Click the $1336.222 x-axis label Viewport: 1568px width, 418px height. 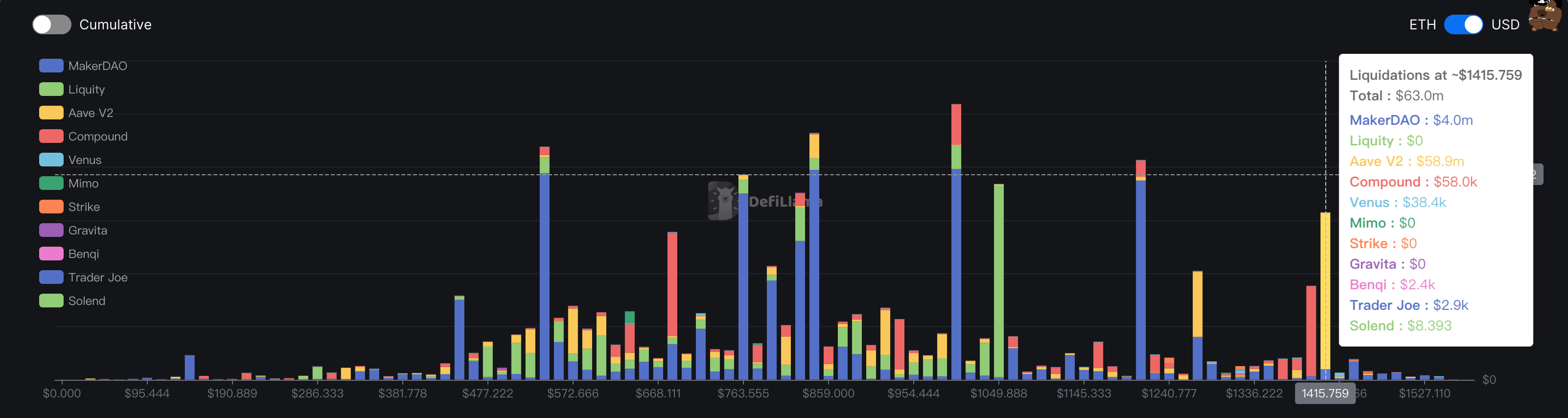[1254, 394]
